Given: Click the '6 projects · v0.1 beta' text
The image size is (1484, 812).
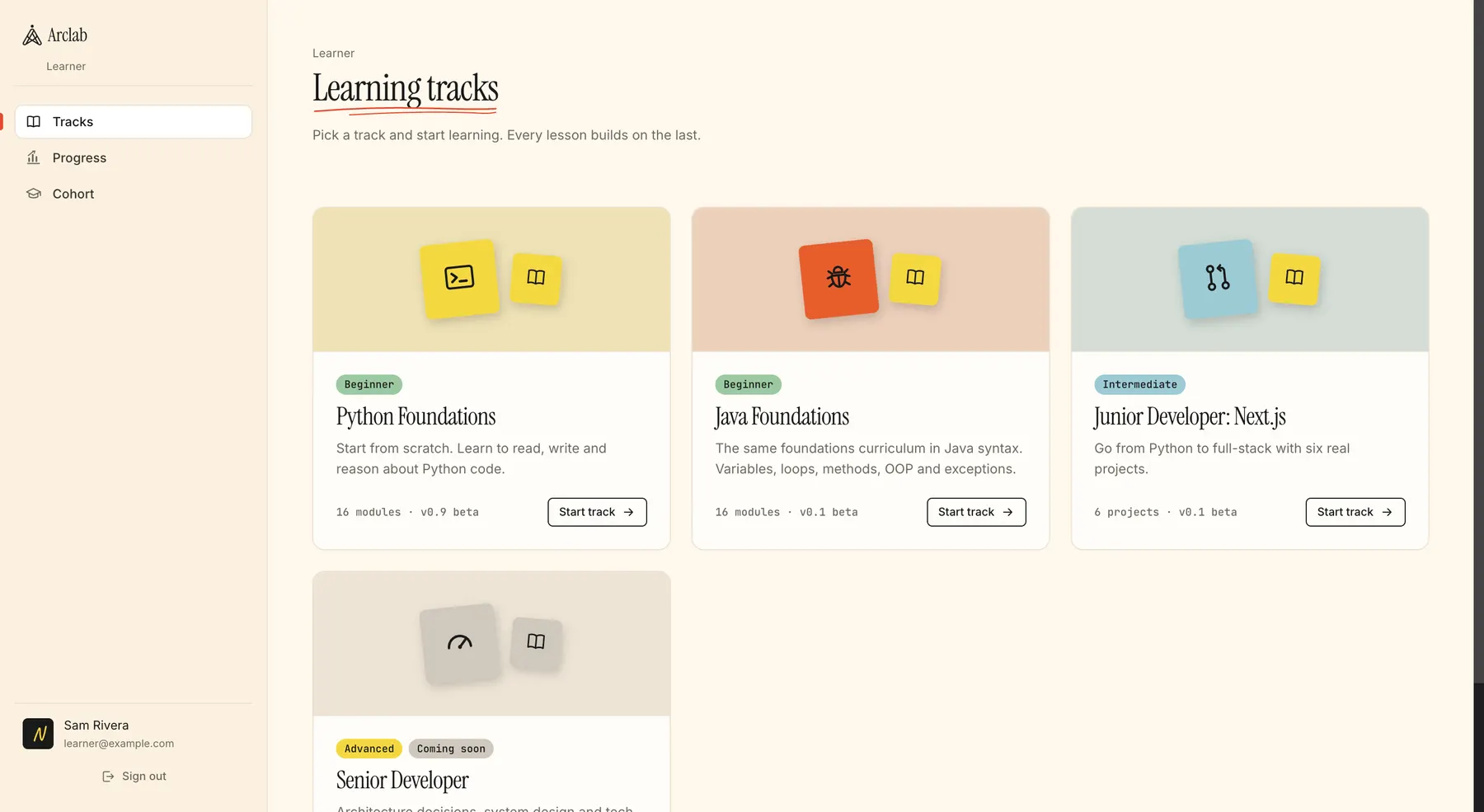Looking at the screenshot, I should pos(1166,513).
